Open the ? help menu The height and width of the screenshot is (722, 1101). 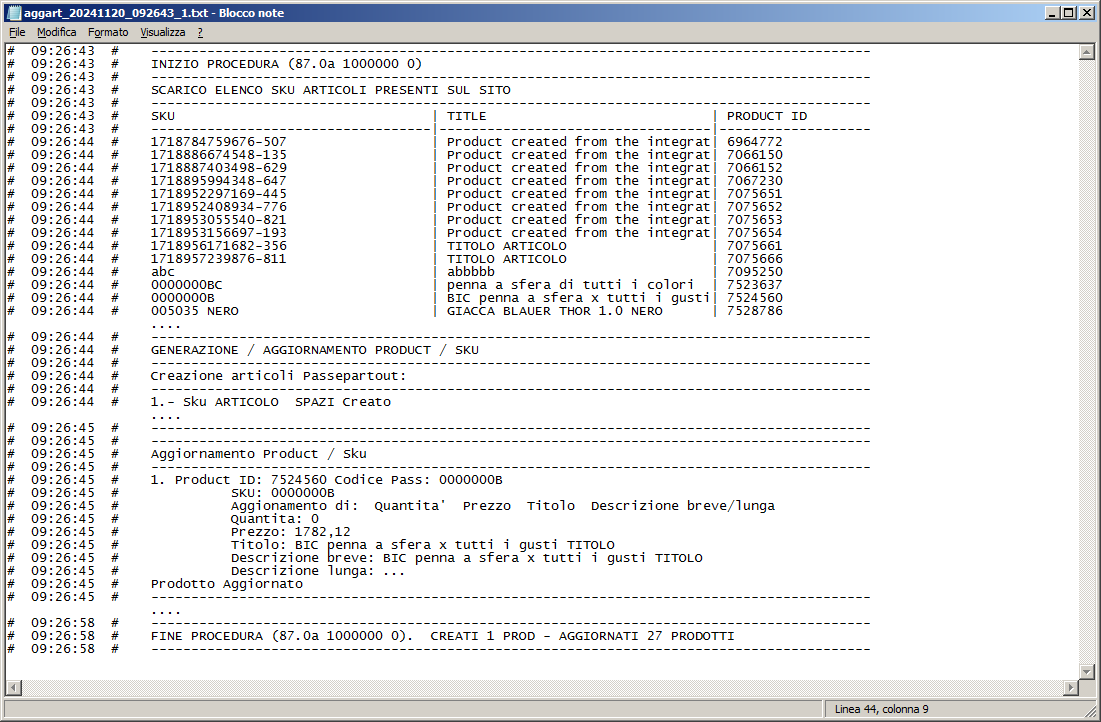click(x=200, y=32)
